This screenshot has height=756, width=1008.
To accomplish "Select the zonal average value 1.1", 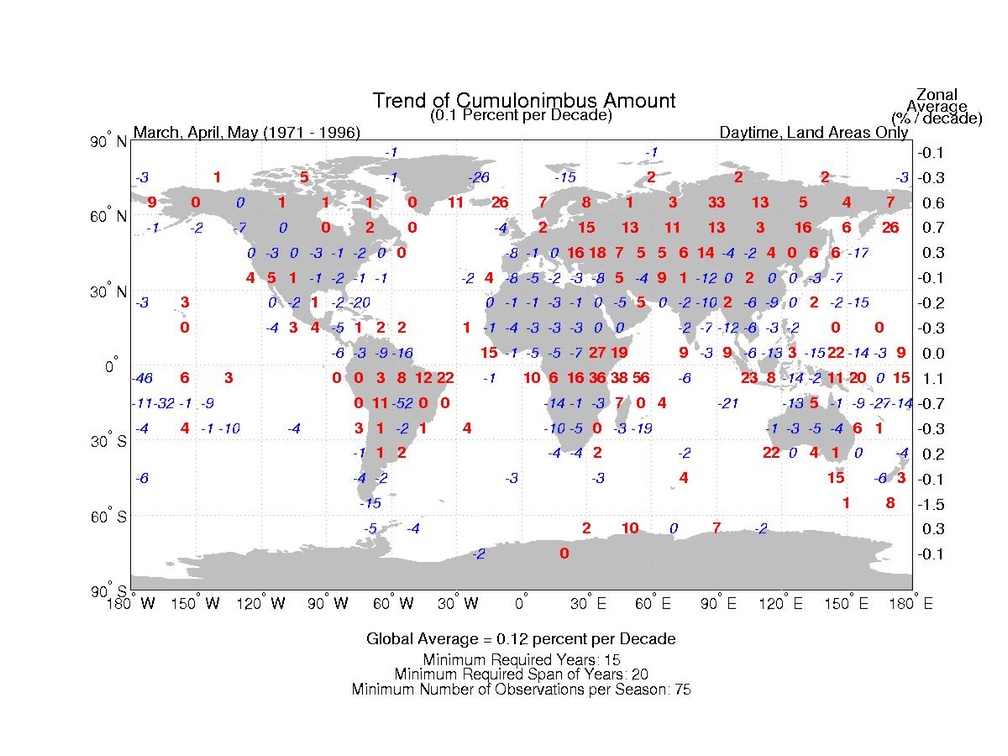I will pos(930,379).
